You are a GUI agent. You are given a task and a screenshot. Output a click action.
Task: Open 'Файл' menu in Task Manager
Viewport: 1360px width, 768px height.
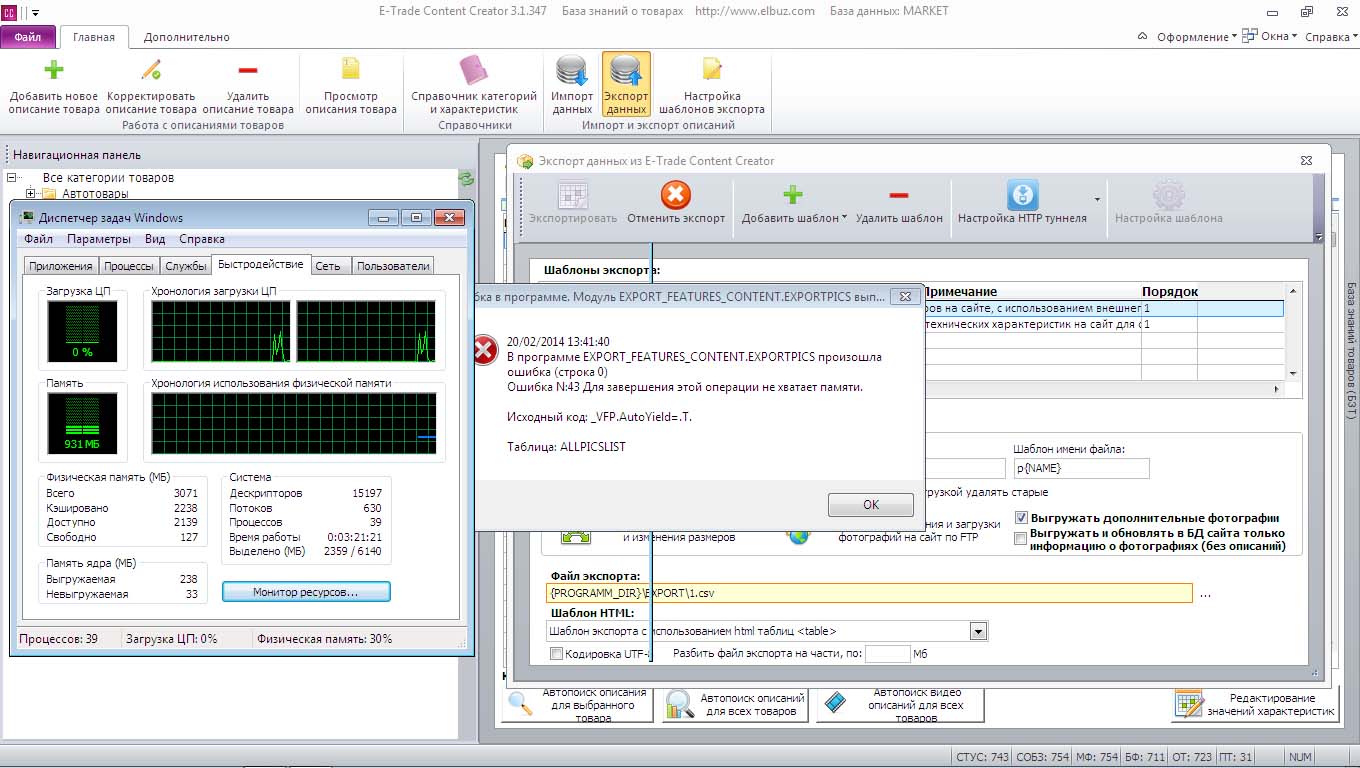pos(39,239)
